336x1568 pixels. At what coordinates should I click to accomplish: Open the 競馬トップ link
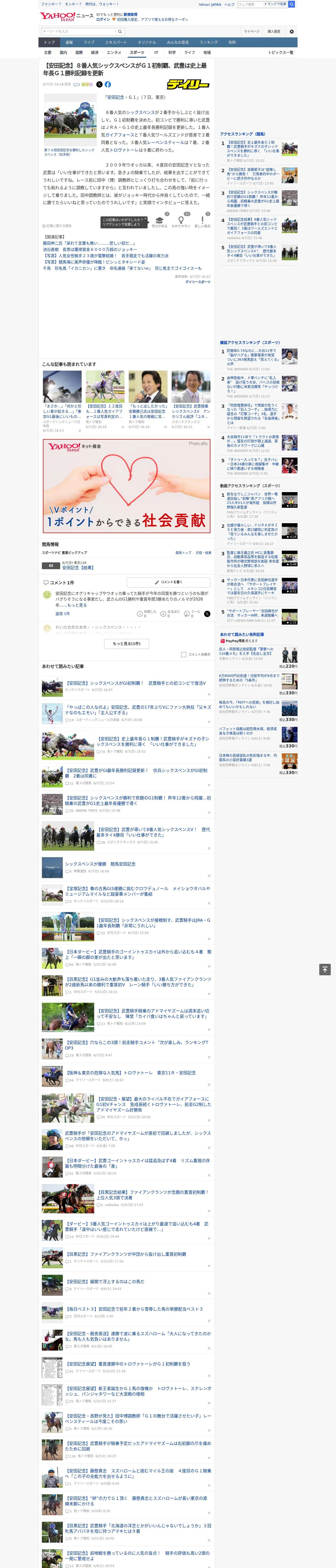pyautogui.click(x=183, y=553)
